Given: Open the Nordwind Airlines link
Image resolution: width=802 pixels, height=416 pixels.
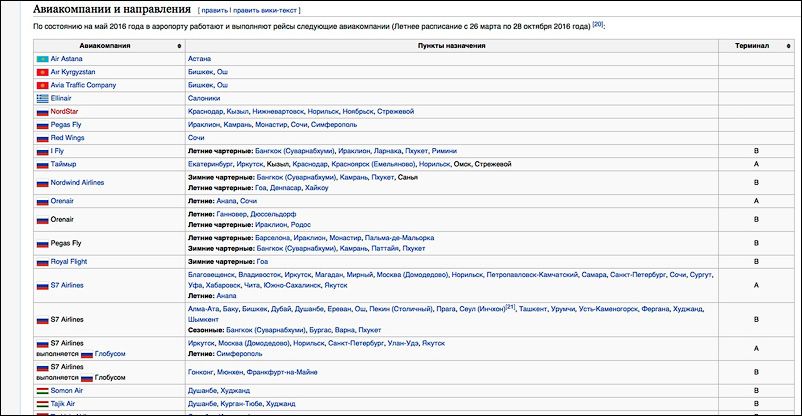Looking at the screenshot, I should (x=77, y=183).
